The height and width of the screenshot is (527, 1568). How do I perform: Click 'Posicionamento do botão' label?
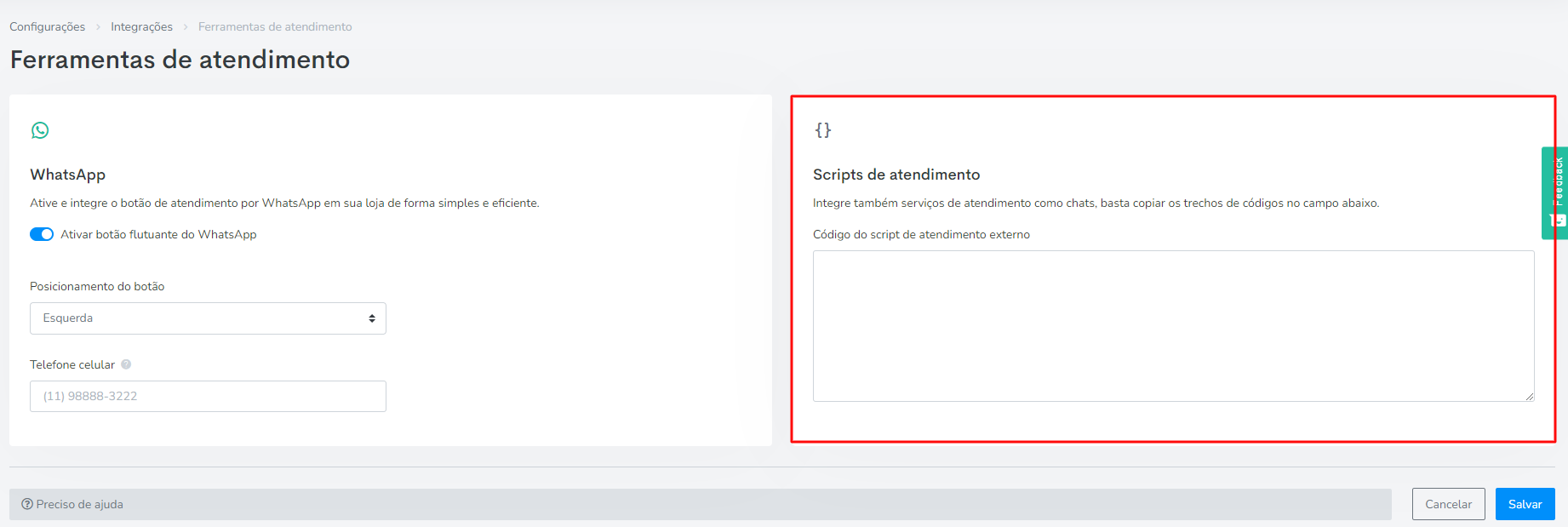coord(97,286)
